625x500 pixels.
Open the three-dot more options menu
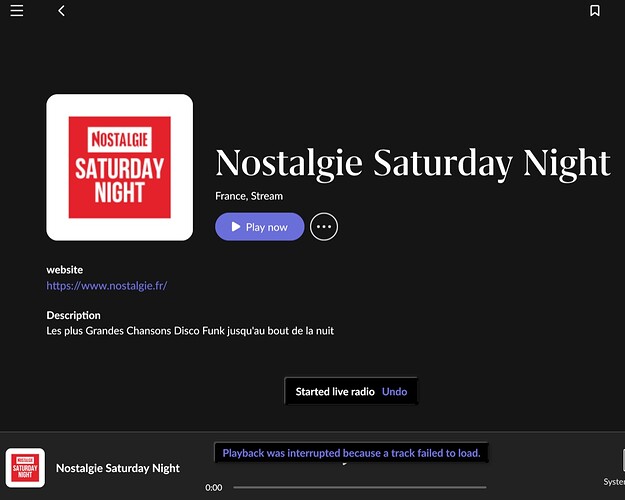324,227
